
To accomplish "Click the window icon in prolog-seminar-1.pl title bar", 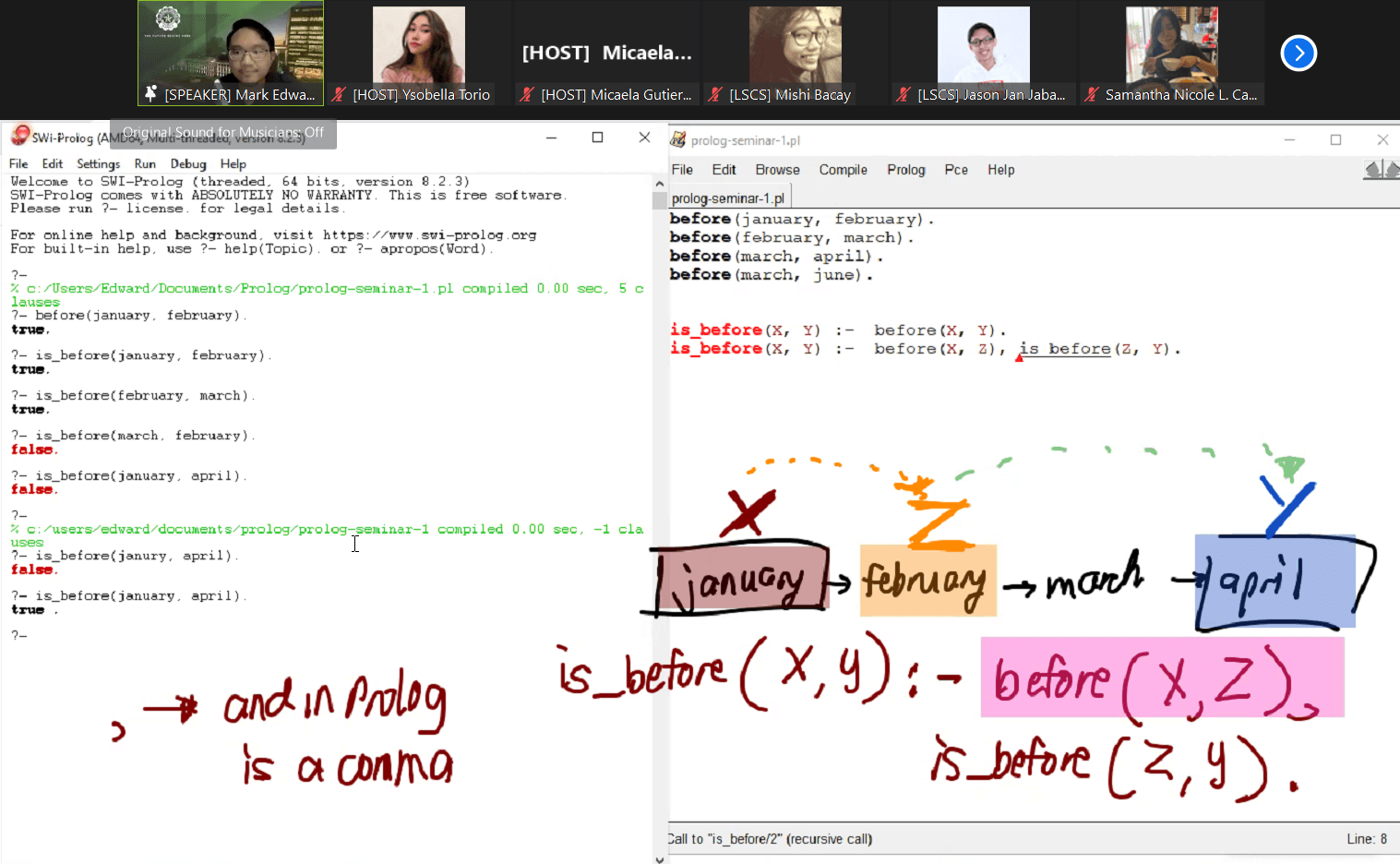I will [x=677, y=139].
